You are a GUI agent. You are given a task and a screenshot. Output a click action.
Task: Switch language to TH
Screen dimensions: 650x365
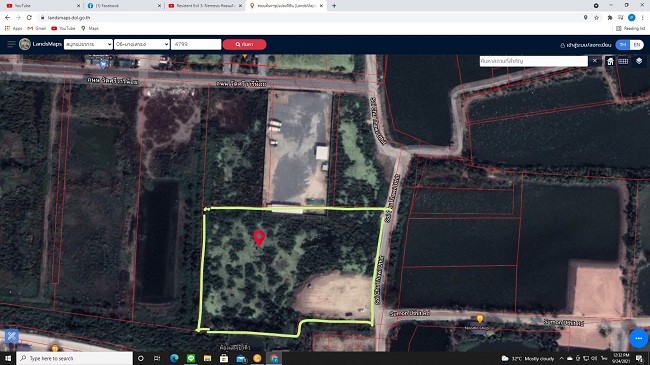(x=623, y=45)
